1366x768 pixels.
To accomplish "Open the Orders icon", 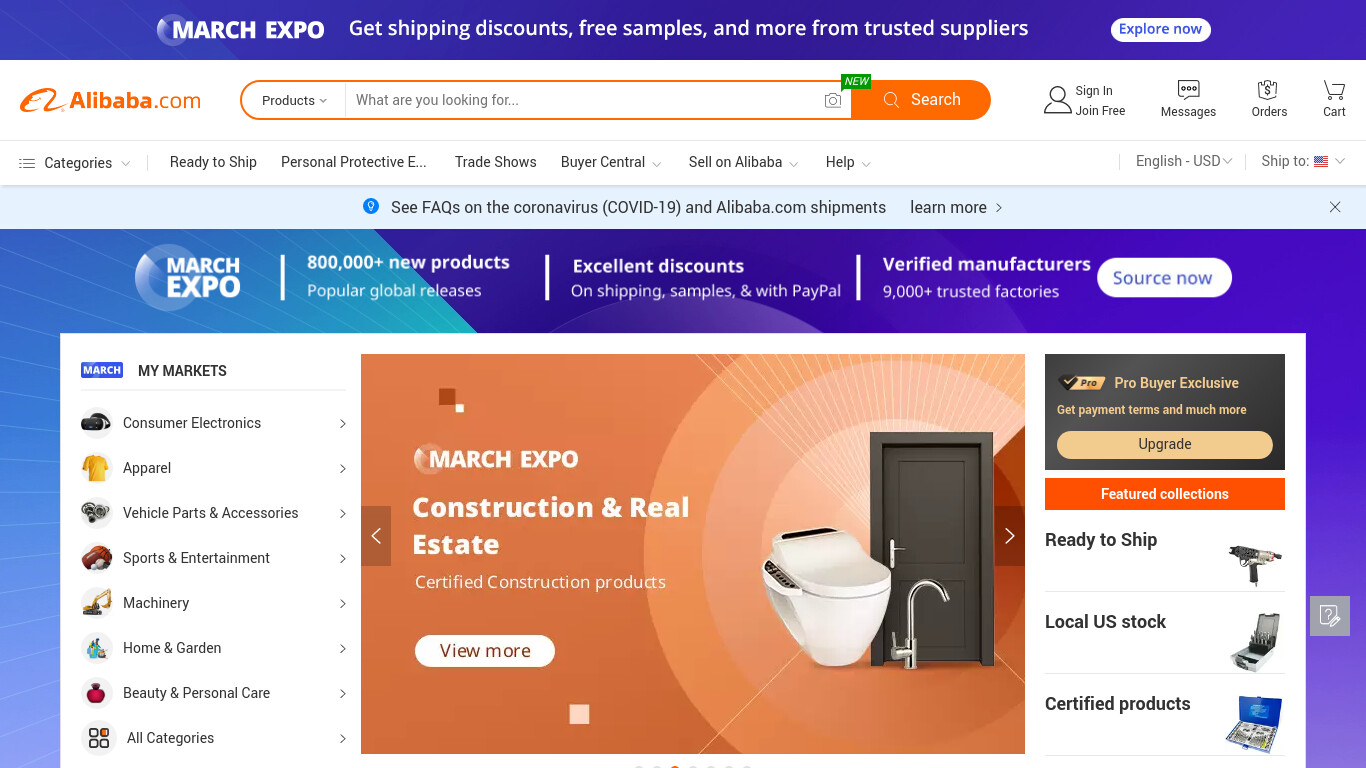I will pyautogui.click(x=1268, y=90).
